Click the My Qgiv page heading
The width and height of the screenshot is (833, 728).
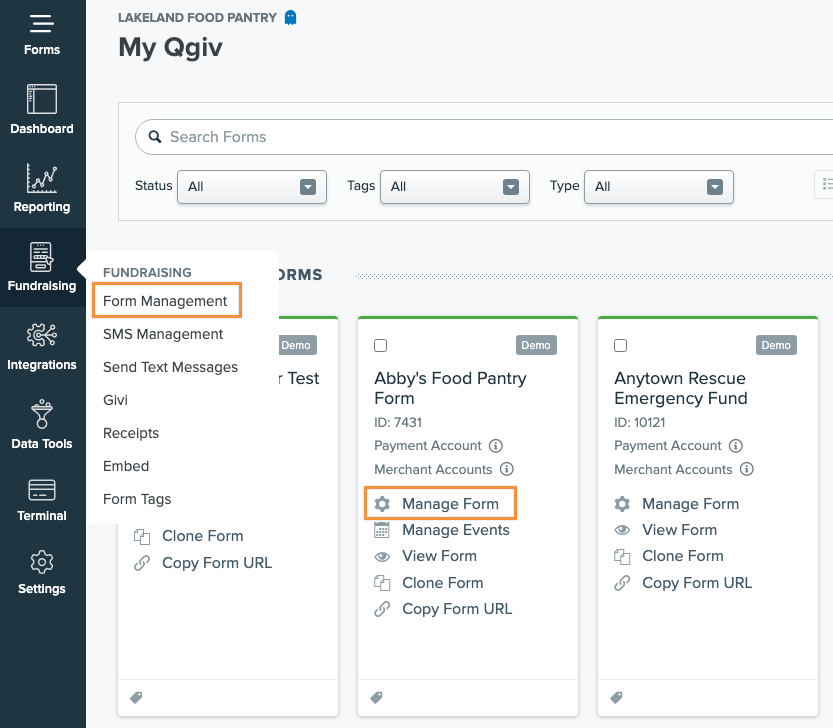[x=170, y=48]
